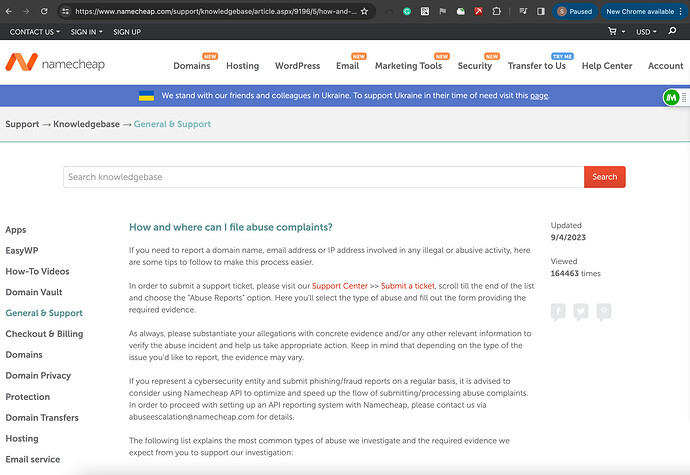Viewport: 690px width, 475px height.
Task: Open the Marketing Tools menu
Action: click(408, 66)
